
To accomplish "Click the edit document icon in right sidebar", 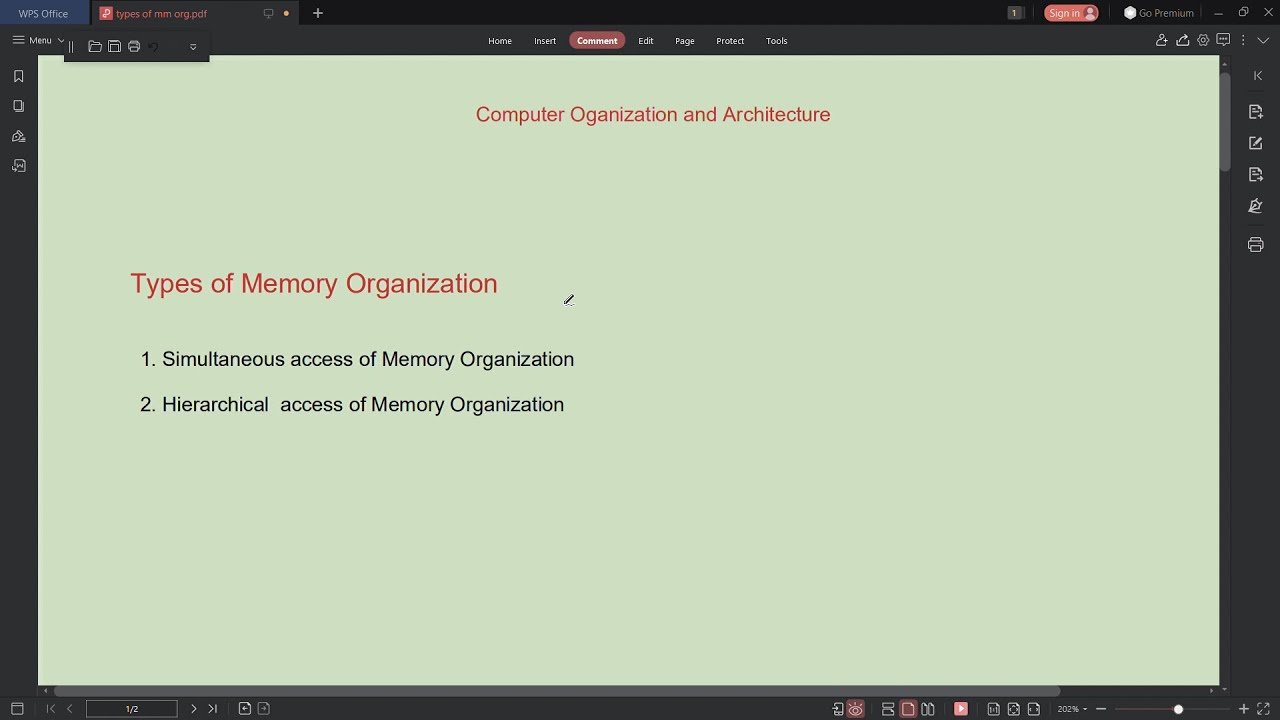I will (x=1256, y=143).
